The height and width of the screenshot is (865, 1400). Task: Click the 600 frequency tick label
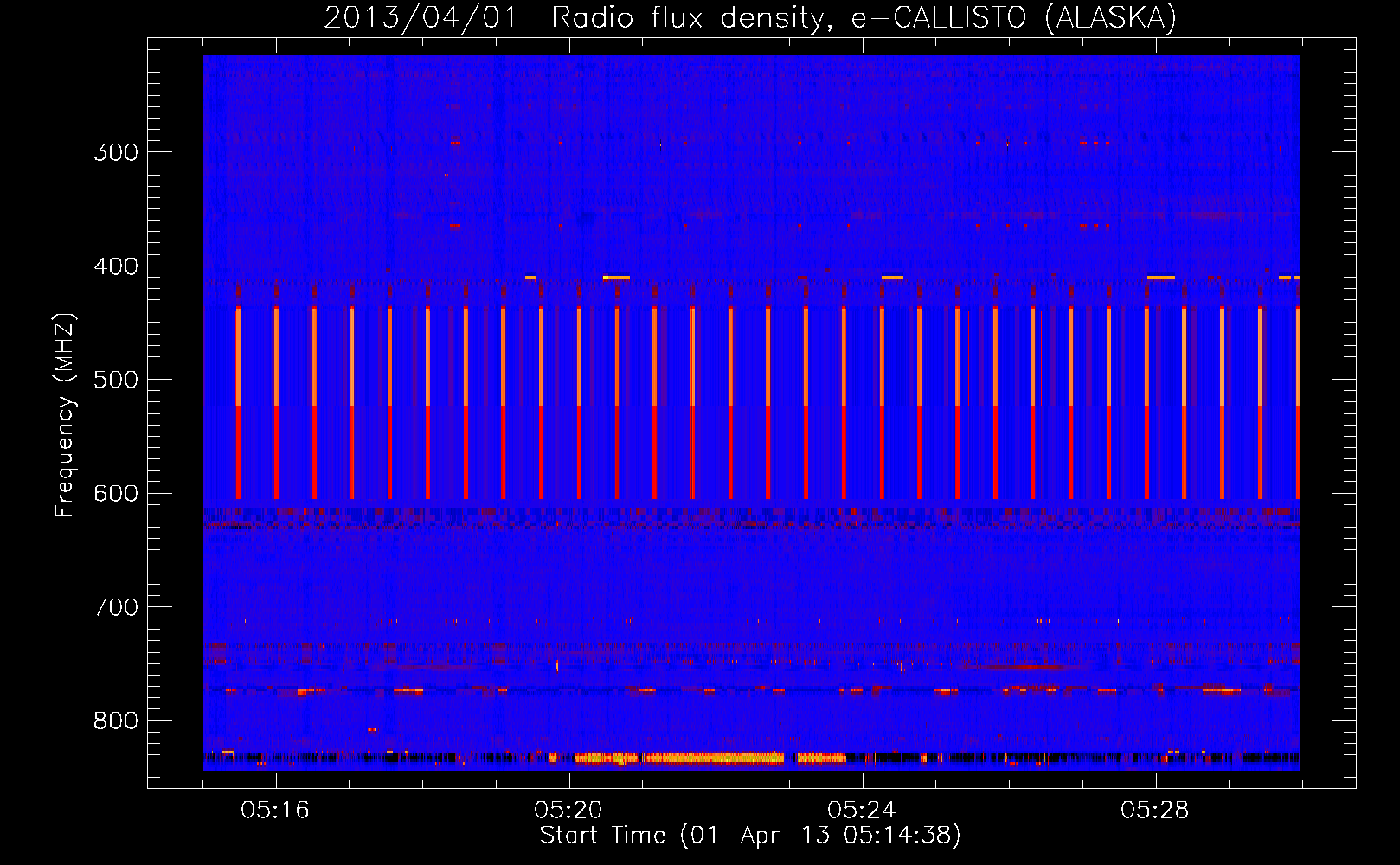click(x=116, y=494)
